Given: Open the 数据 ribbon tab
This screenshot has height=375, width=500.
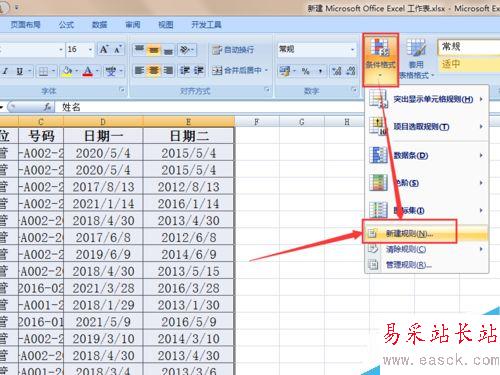Looking at the screenshot, I should click(99, 25).
